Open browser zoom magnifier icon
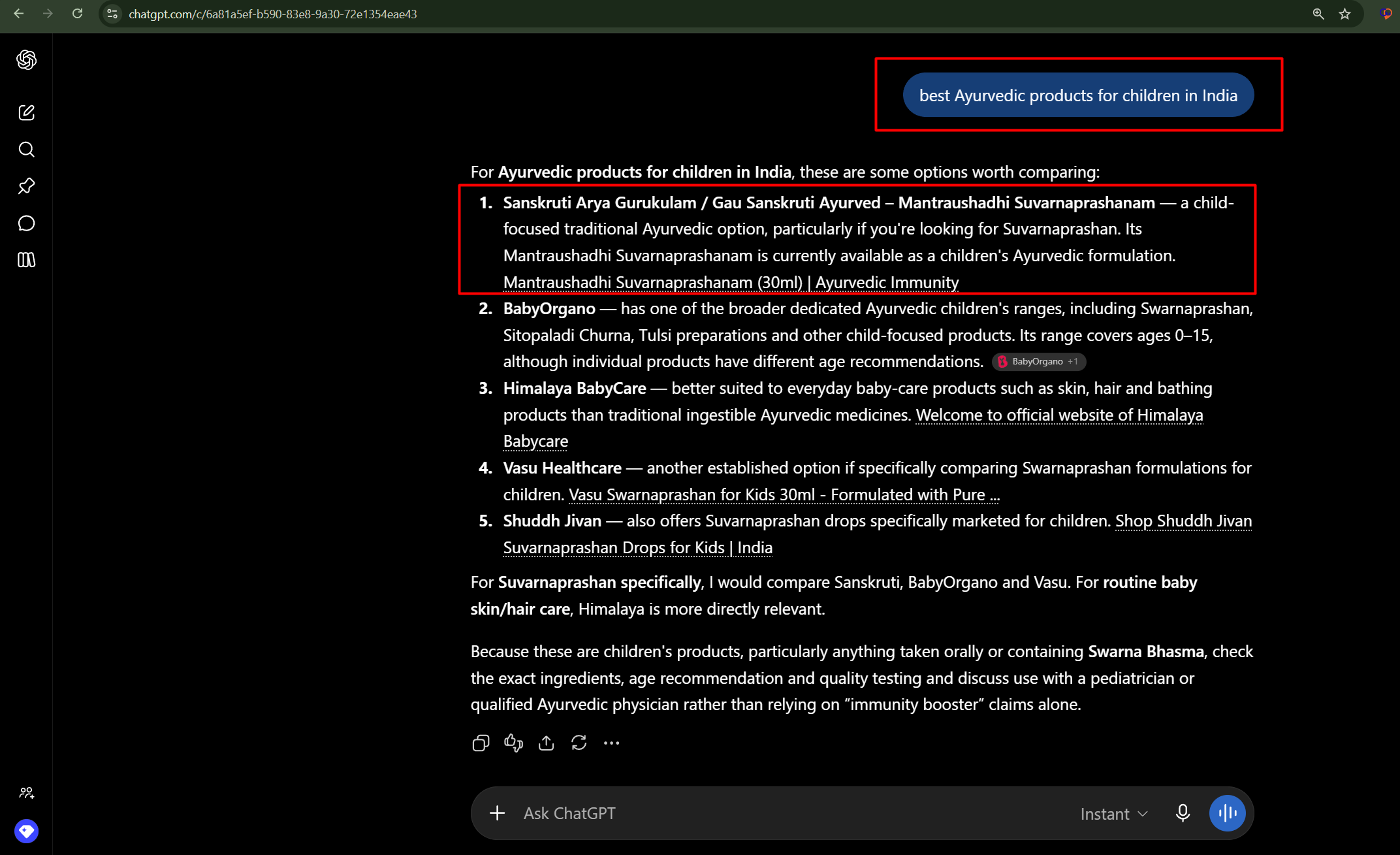1400x855 pixels. coord(1318,14)
